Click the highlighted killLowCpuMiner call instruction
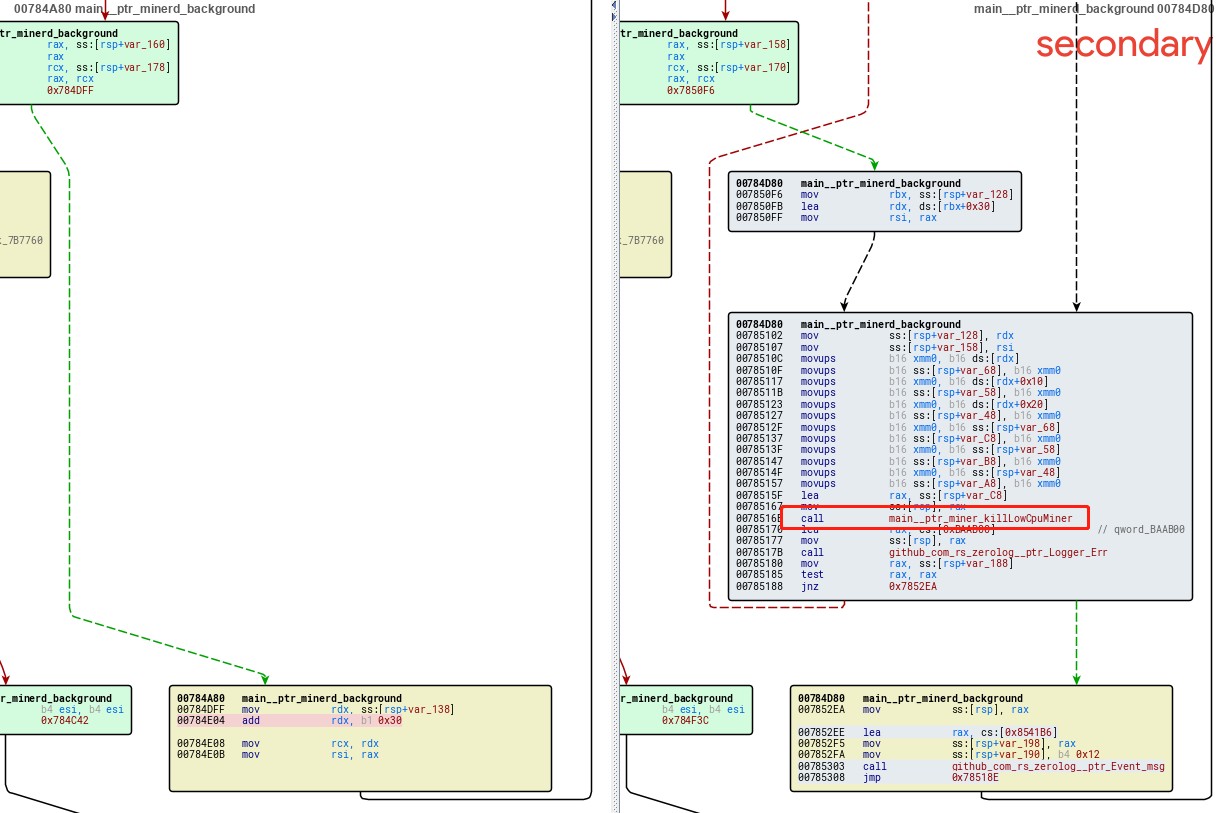Screen dimensions: 1226x813 932,518
